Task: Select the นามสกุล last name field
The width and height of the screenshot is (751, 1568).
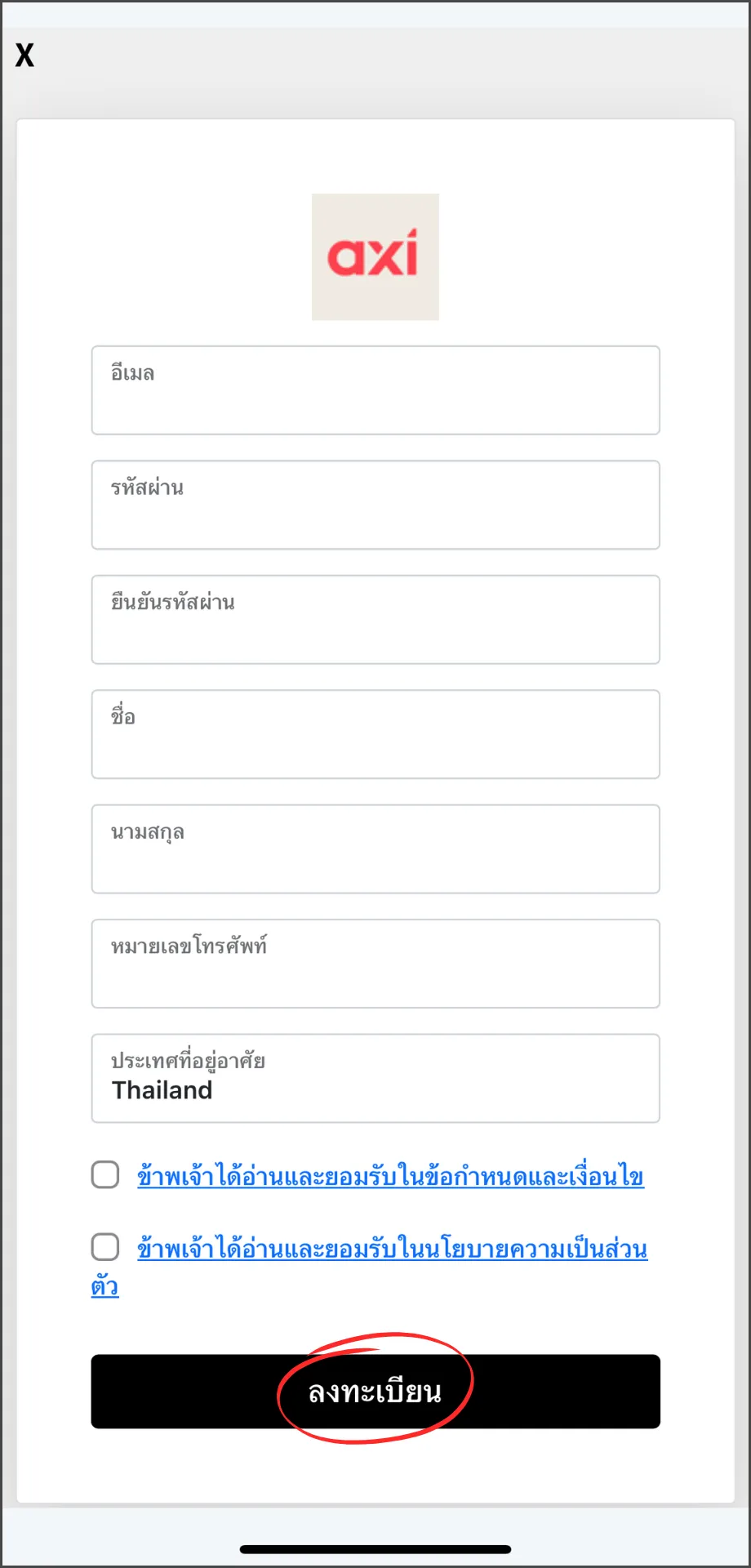Action: [375, 849]
